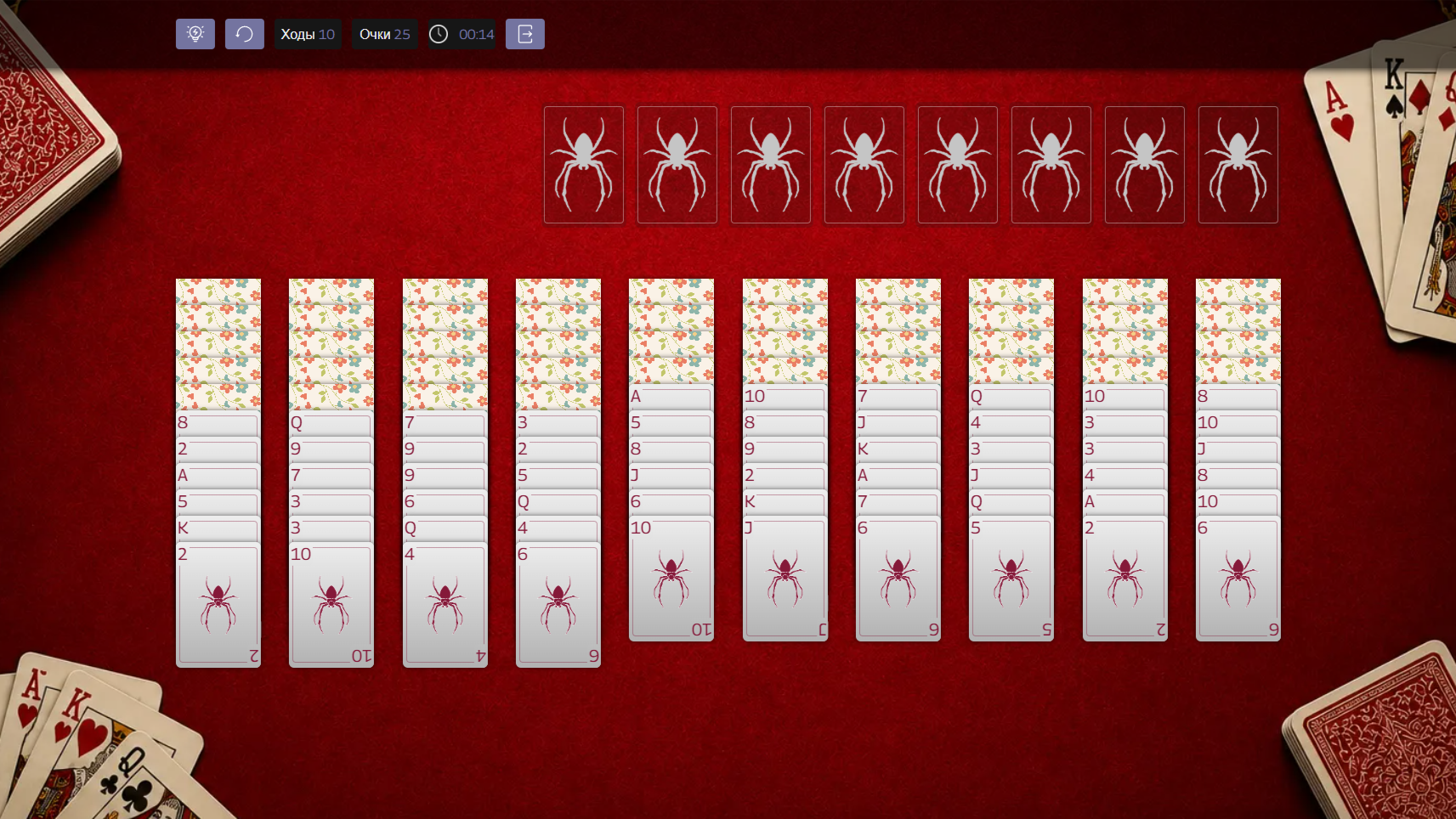Click the J card in tenth column

(x=1238, y=449)
